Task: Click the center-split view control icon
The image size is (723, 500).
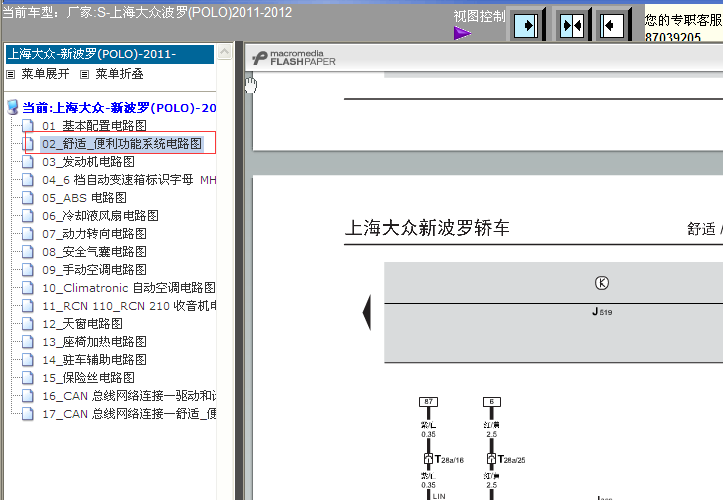Action: 571,25
